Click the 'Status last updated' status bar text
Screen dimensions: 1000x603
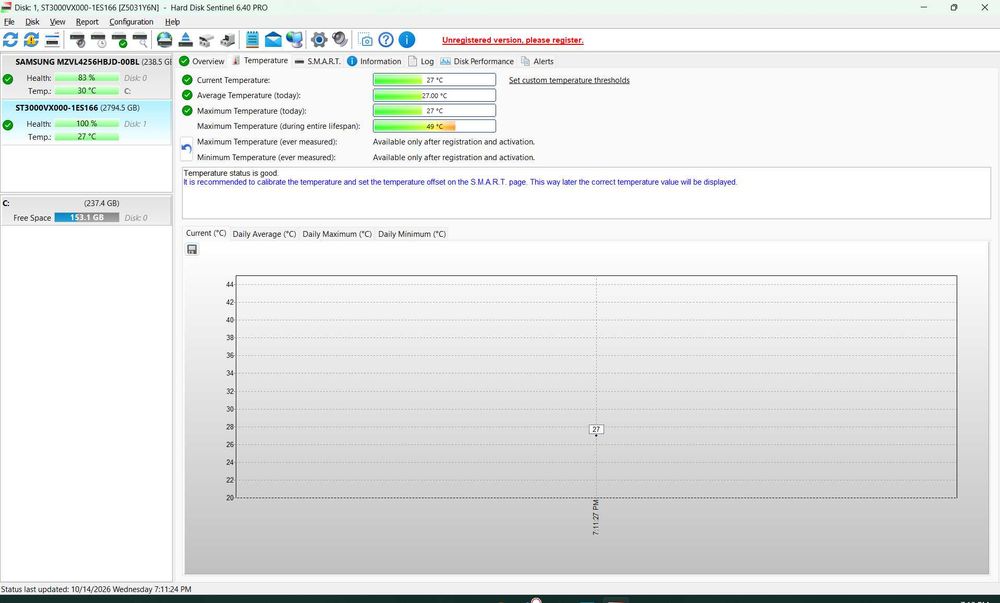96,590
